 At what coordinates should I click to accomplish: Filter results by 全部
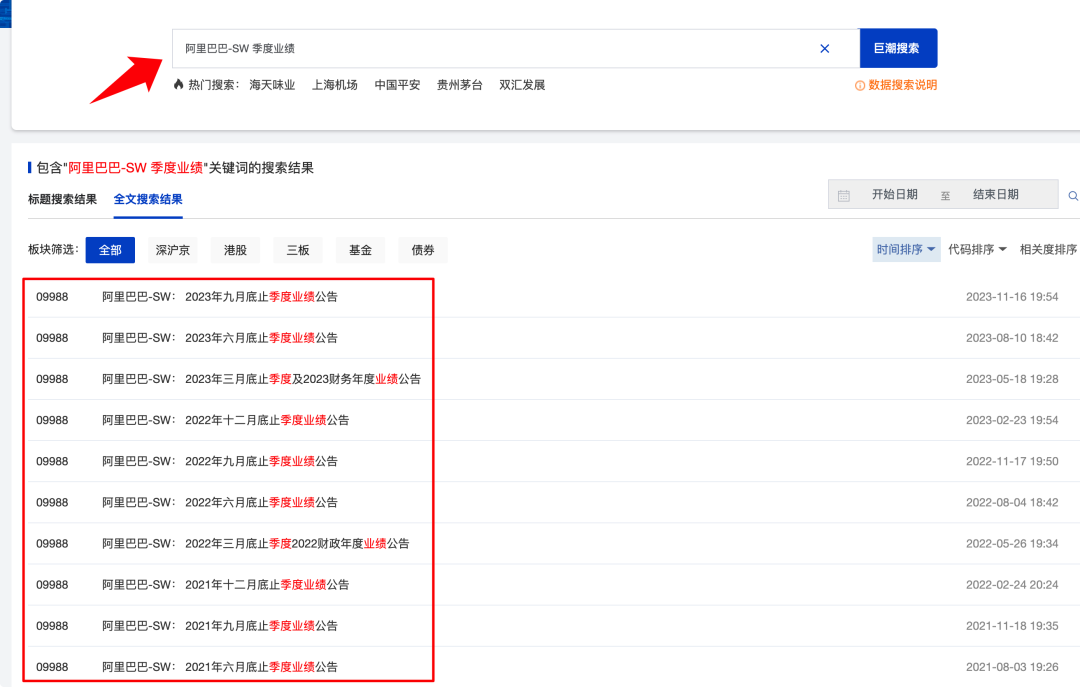110,250
